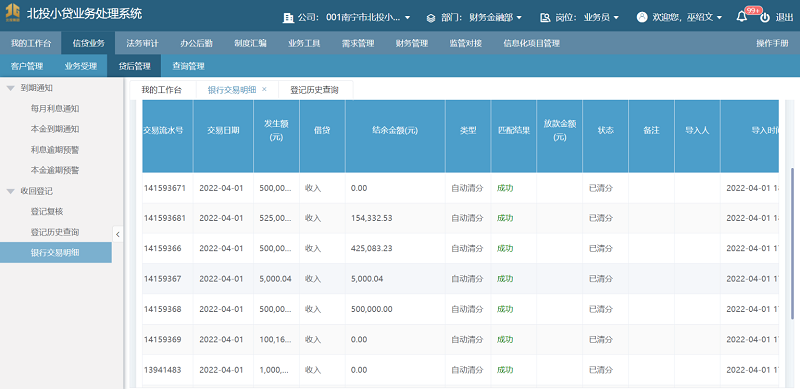
Task: Open 需求管理 main menu
Action: (x=358, y=43)
